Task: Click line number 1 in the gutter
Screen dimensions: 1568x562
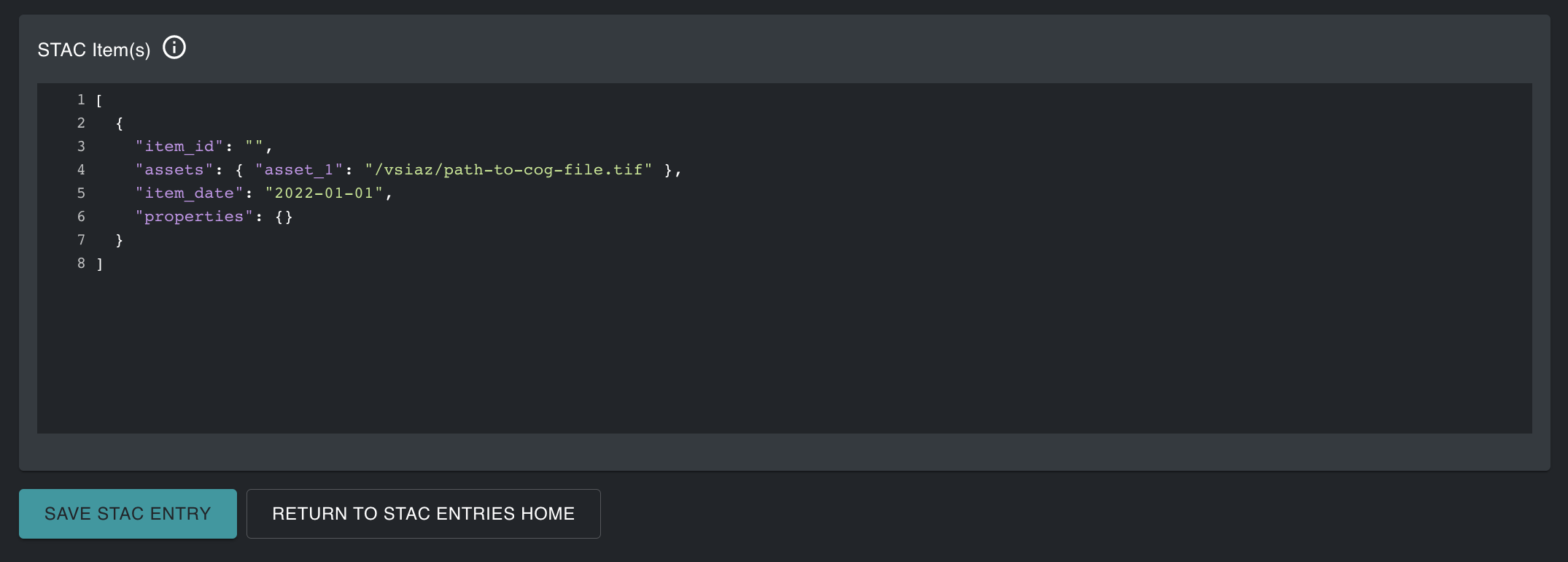Action: tap(81, 100)
